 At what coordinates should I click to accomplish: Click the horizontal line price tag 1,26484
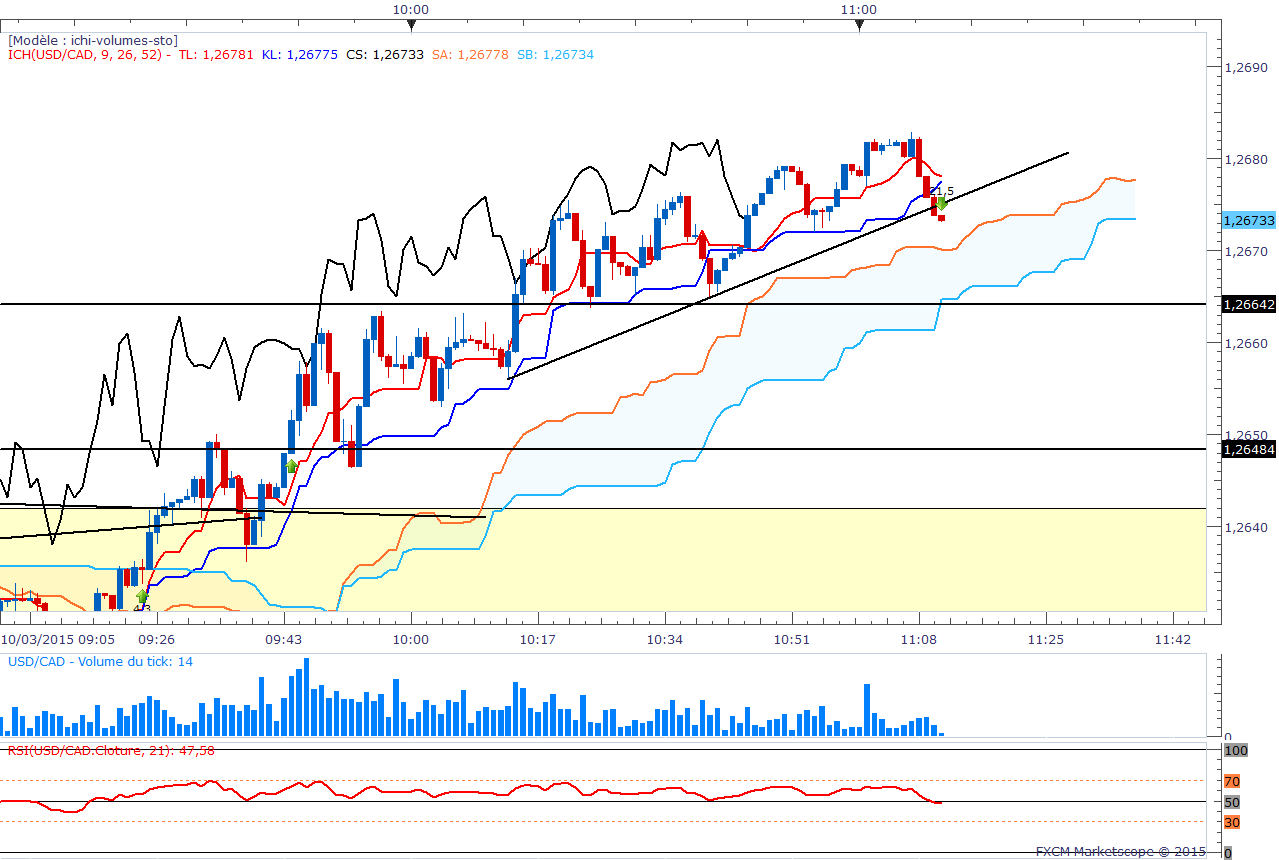(x=1249, y=449)
